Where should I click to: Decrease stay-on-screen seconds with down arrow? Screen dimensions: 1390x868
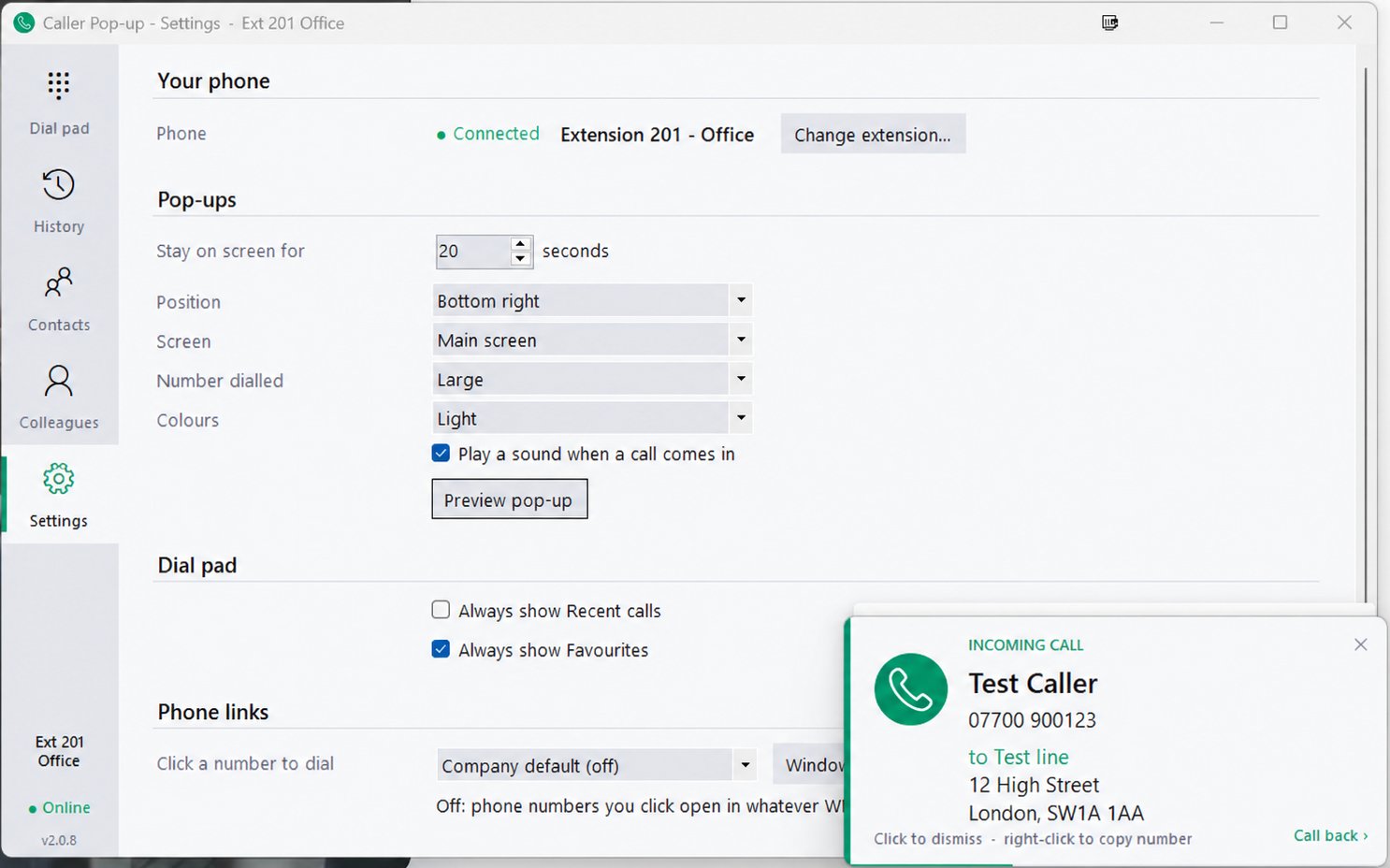click(x=521, y=259)
